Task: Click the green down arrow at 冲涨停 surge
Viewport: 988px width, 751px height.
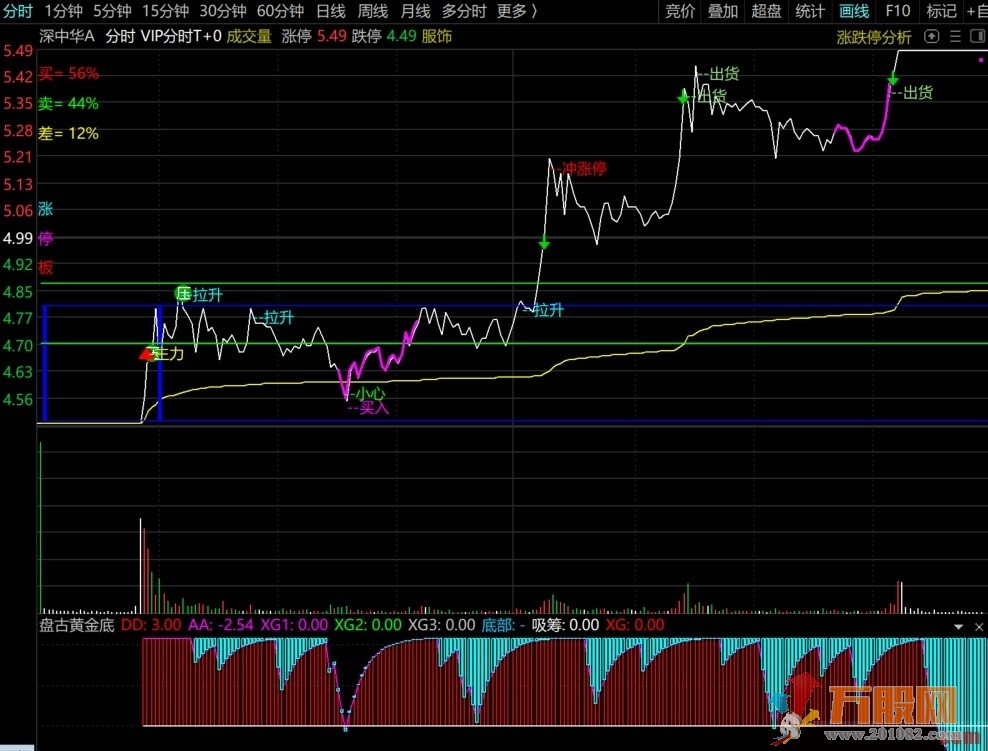Action: tap(544, 243)
